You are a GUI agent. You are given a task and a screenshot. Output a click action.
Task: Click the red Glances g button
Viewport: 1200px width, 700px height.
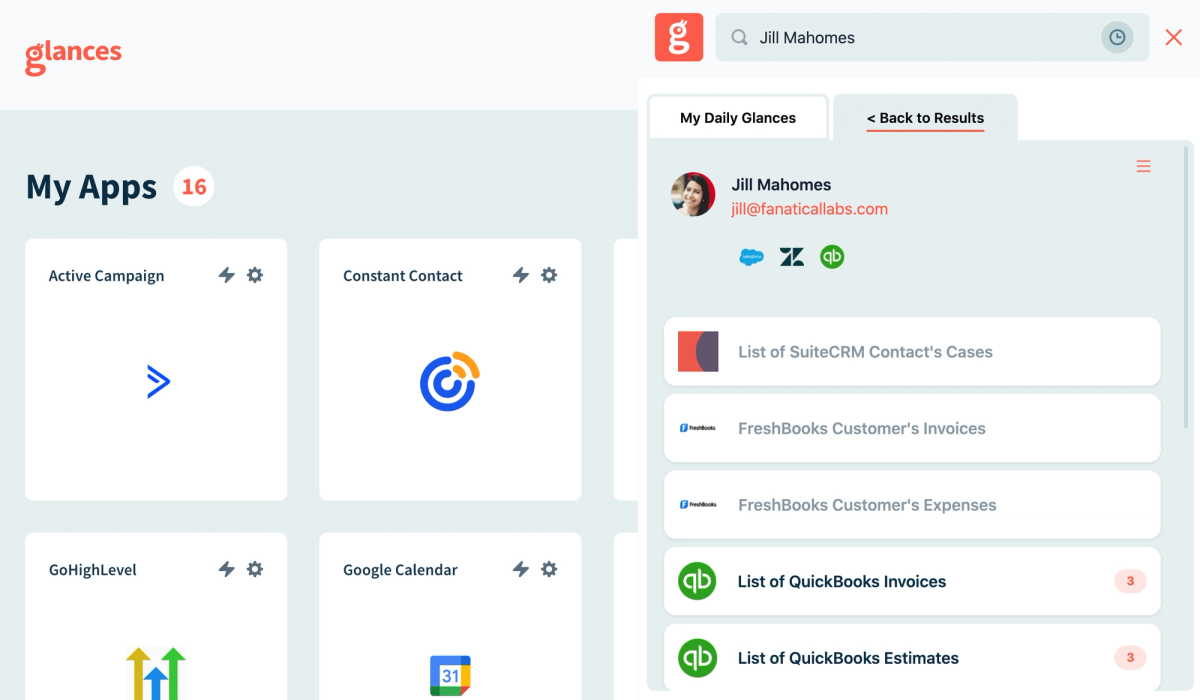pos(679,37)
